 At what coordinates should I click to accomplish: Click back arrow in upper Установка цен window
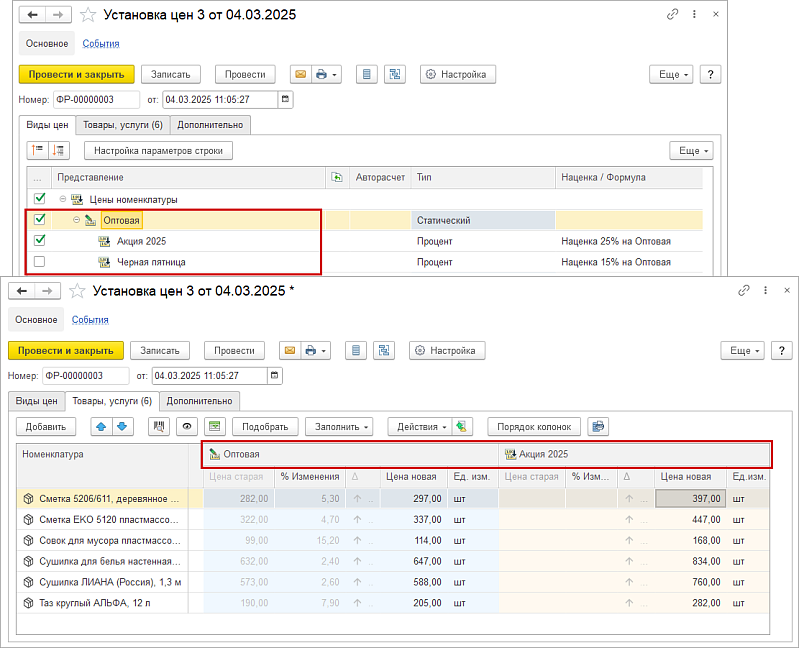[x=32, y=15]
